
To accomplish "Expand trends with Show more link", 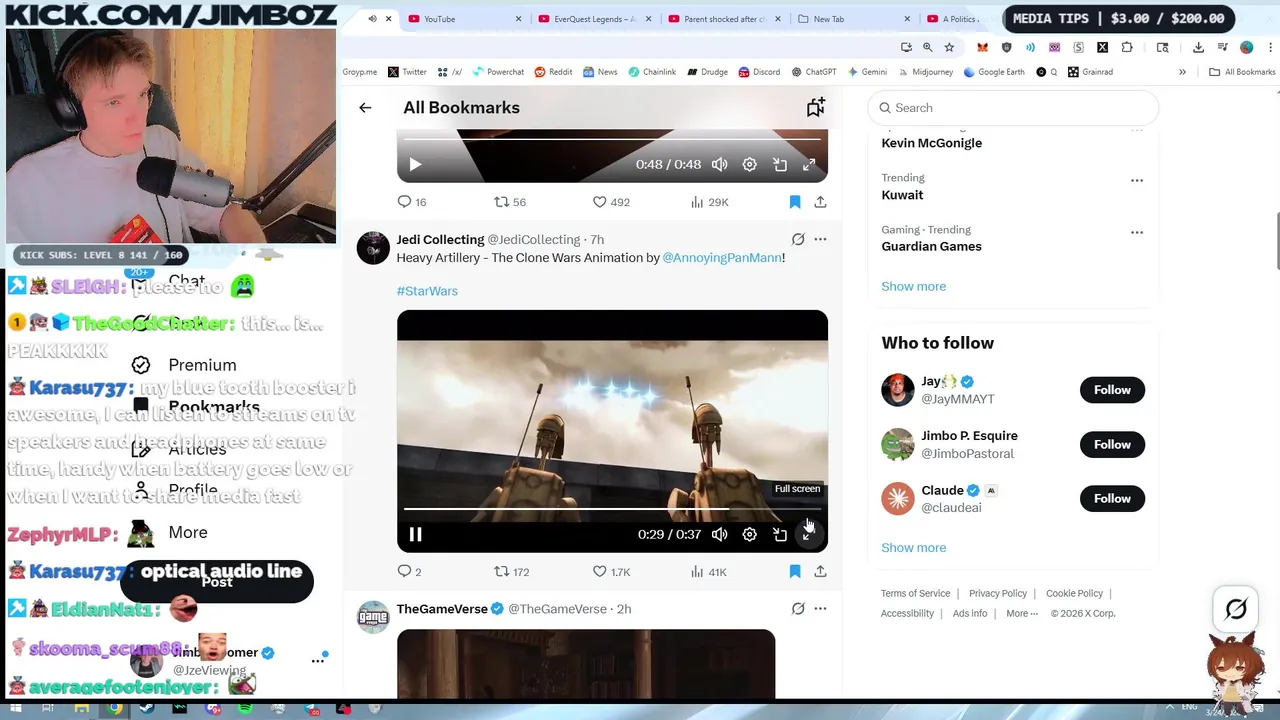I will pyautogui.click(x=913, y=286).
